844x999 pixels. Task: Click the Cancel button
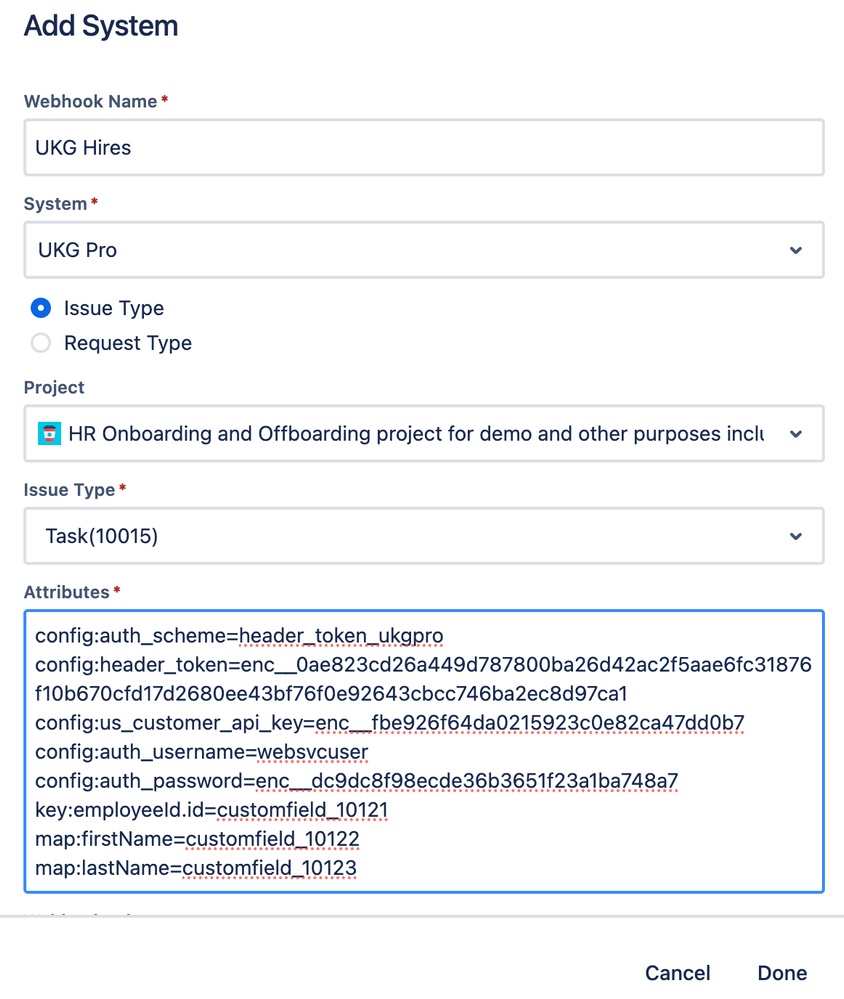677,973
